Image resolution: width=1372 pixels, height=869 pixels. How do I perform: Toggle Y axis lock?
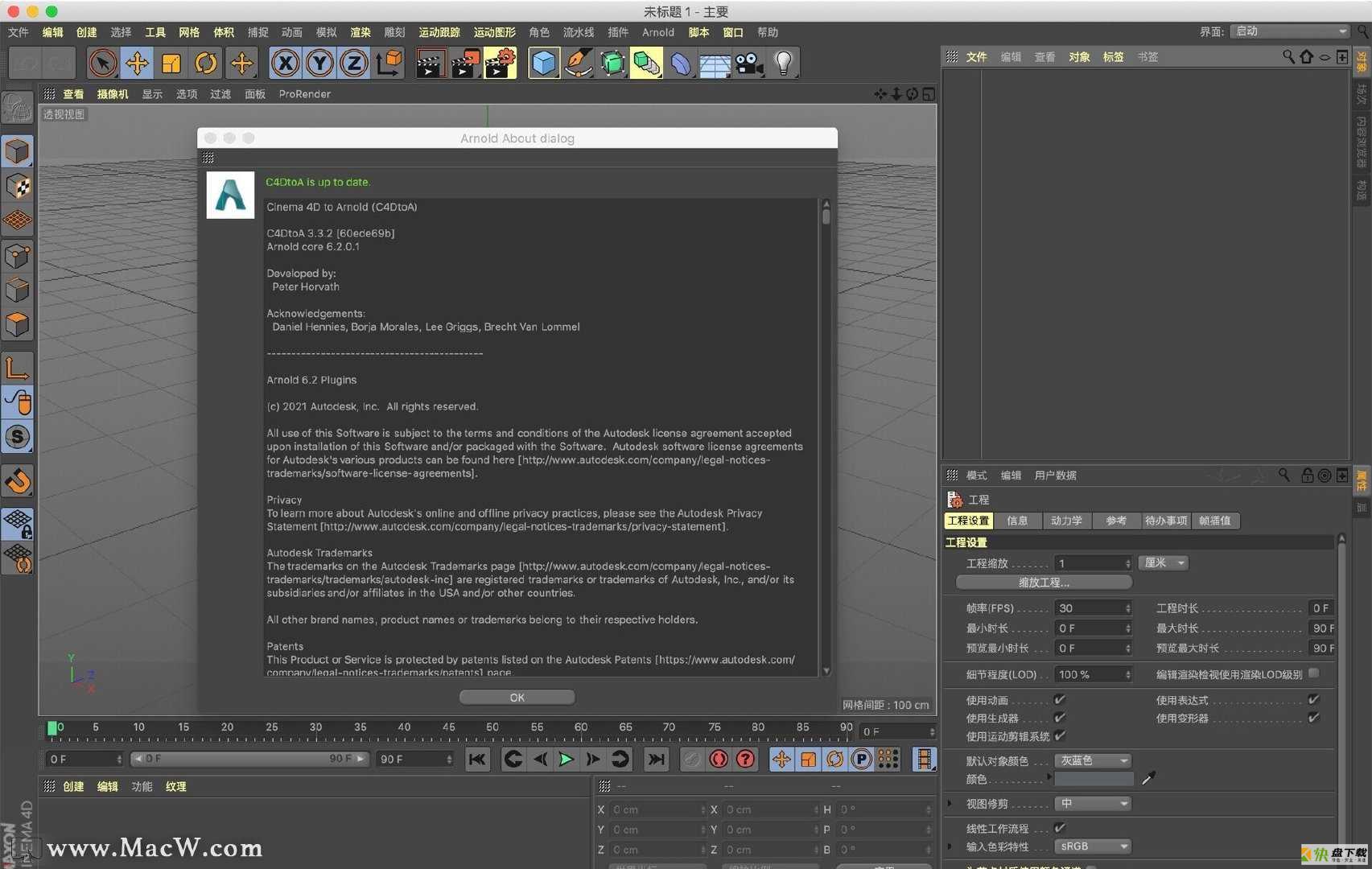319,63
